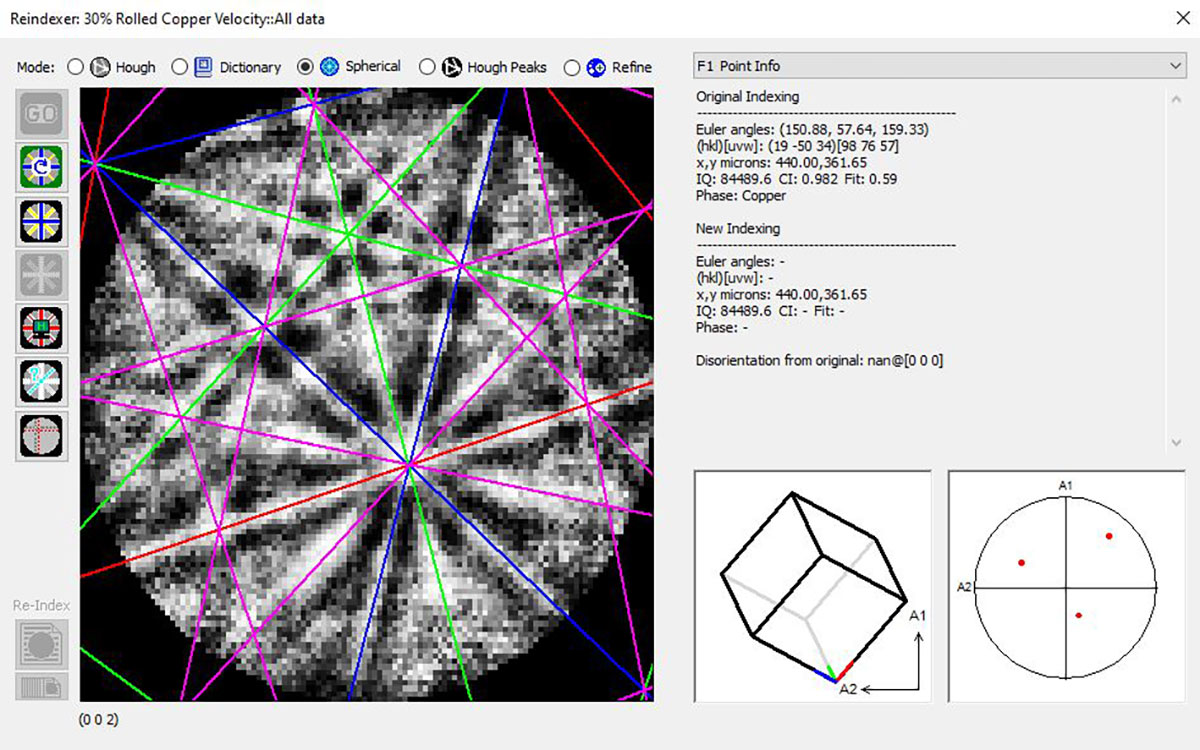This screenshot has height=750, width=1200.
Task: Select the Hough mode radio button
Action: pos(75,67)
